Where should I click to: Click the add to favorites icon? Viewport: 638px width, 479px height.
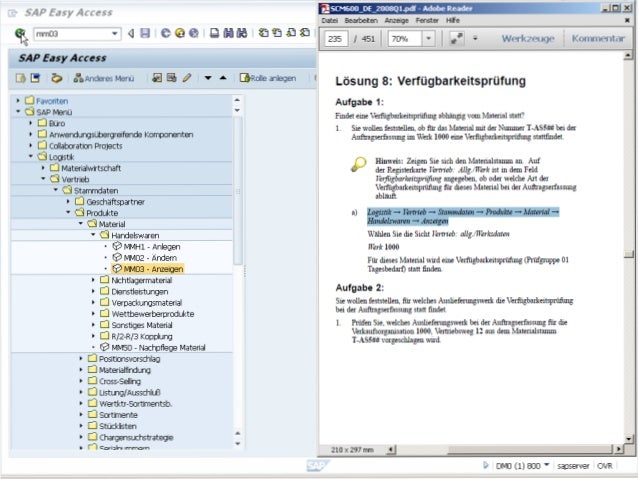tap(157, 78)
